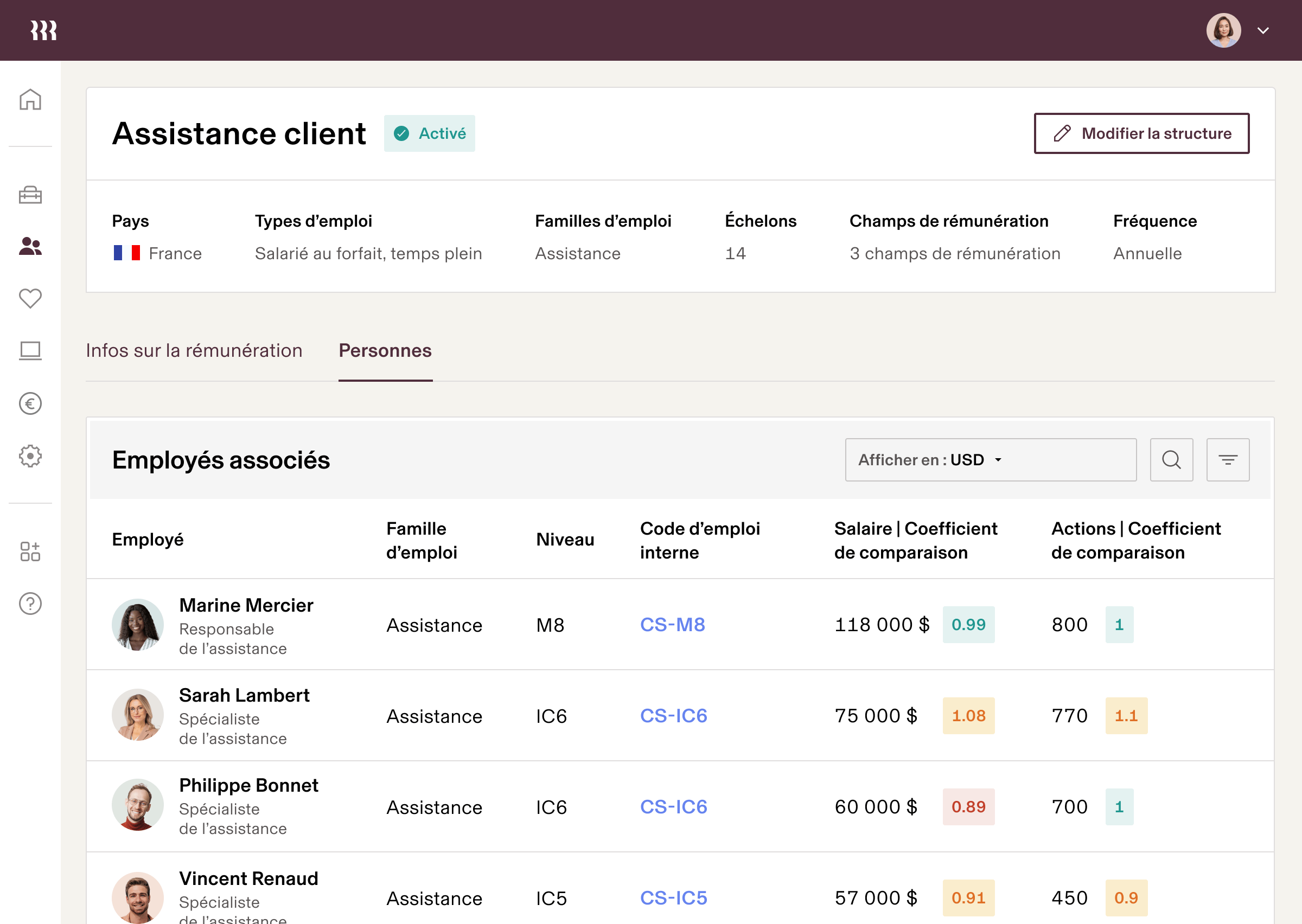Image resolution: width=1302 pixels, height=924 pixels.
Task: Expand the account chevron beside avatar
Action: coord(1263,31)
